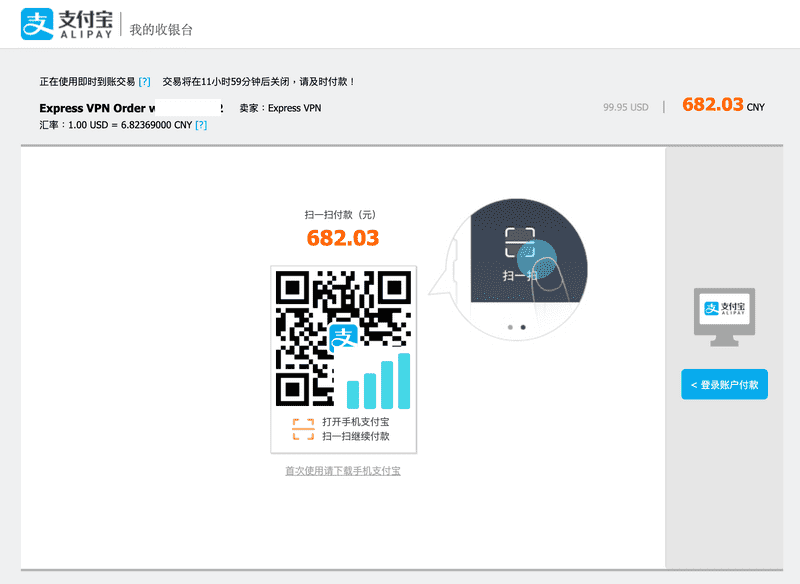Click the Express VPN Order title
800x584 pixels.
[131, 108]
